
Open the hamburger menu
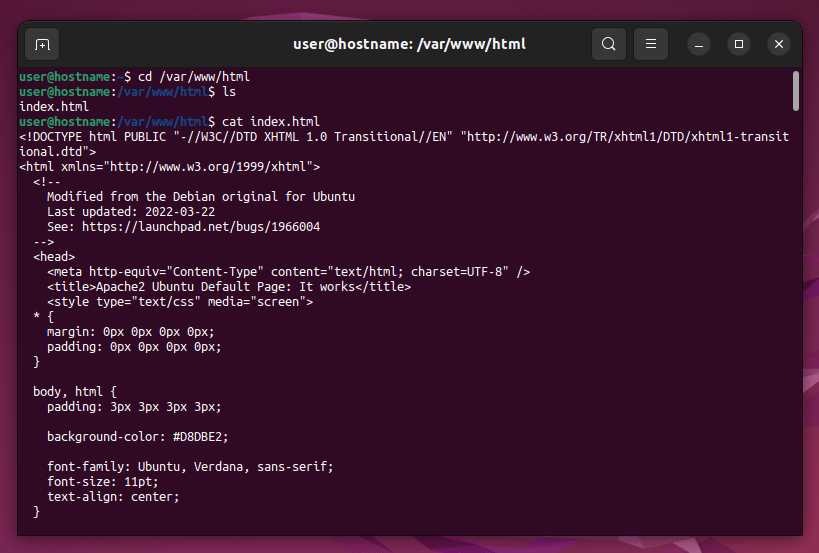tap(650, 44)
